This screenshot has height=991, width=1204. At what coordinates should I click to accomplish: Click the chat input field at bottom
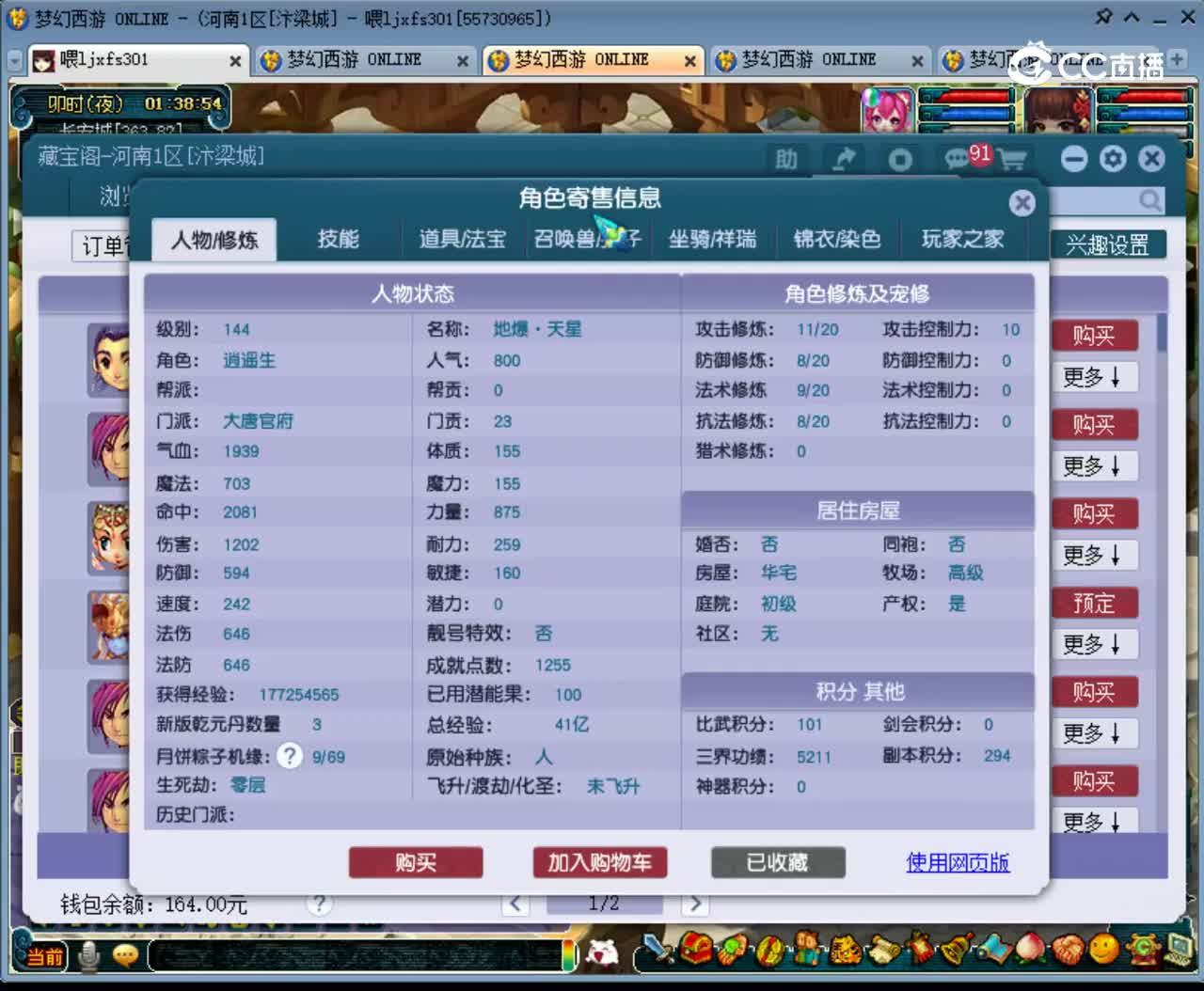pyautogui.click(x=356, y=956)
